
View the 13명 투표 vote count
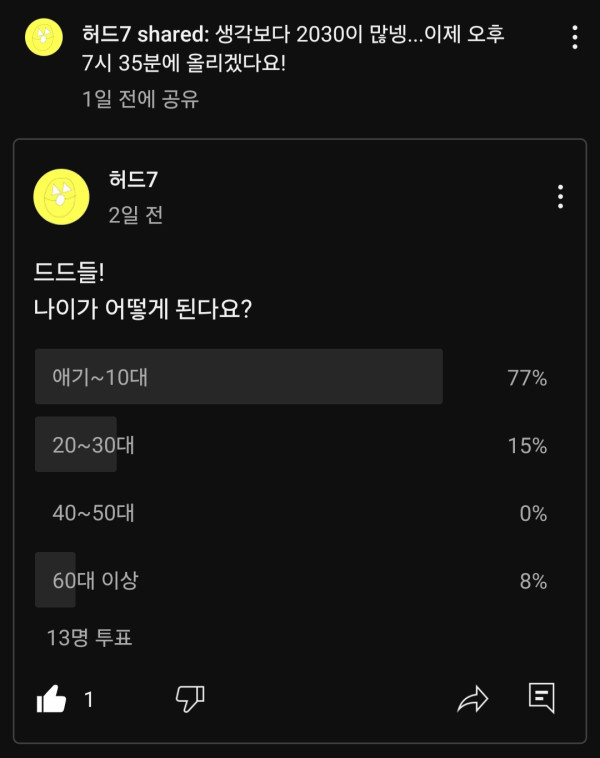click(89, 638)
